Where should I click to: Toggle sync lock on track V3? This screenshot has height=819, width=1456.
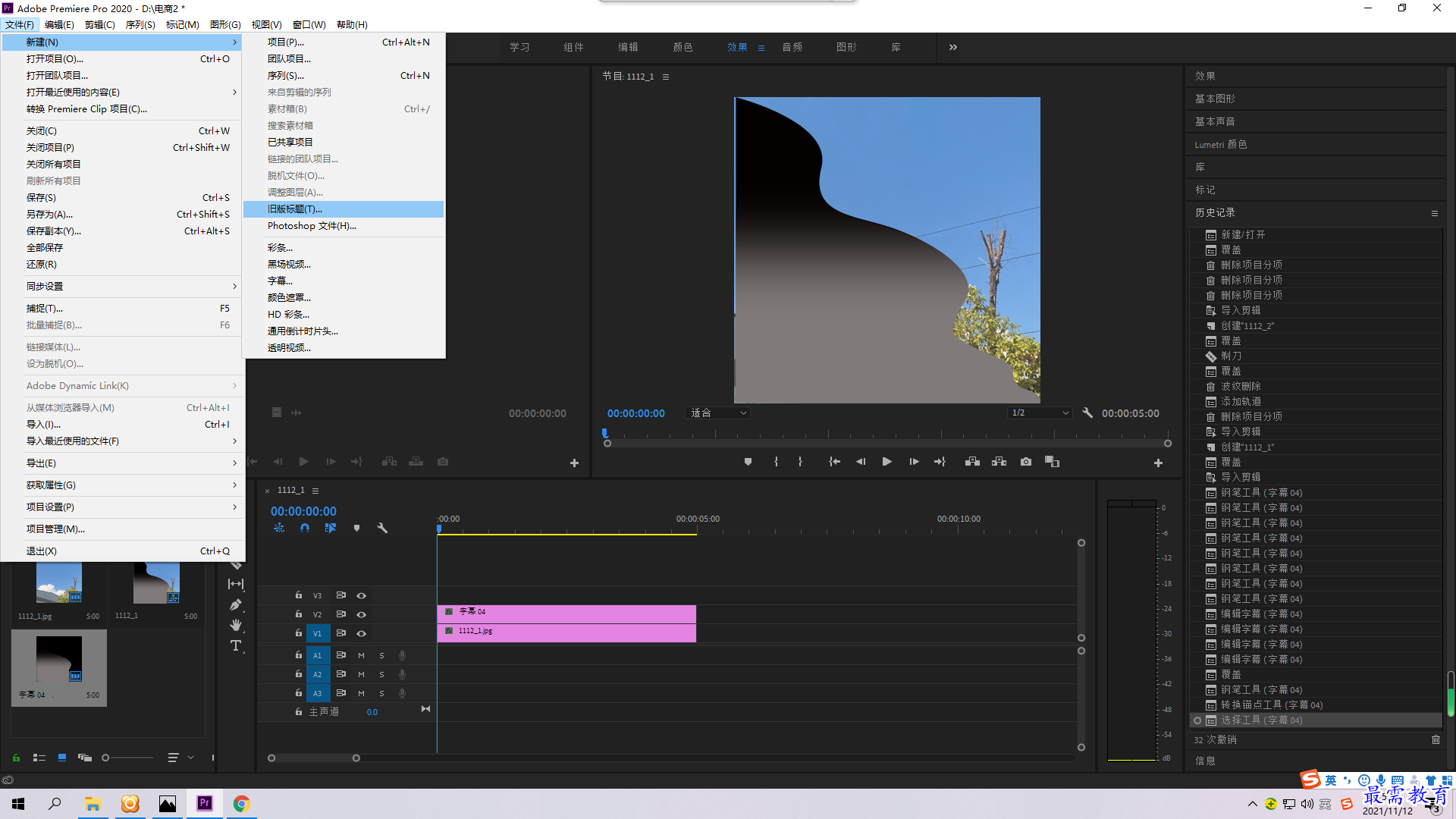[341, 596]
